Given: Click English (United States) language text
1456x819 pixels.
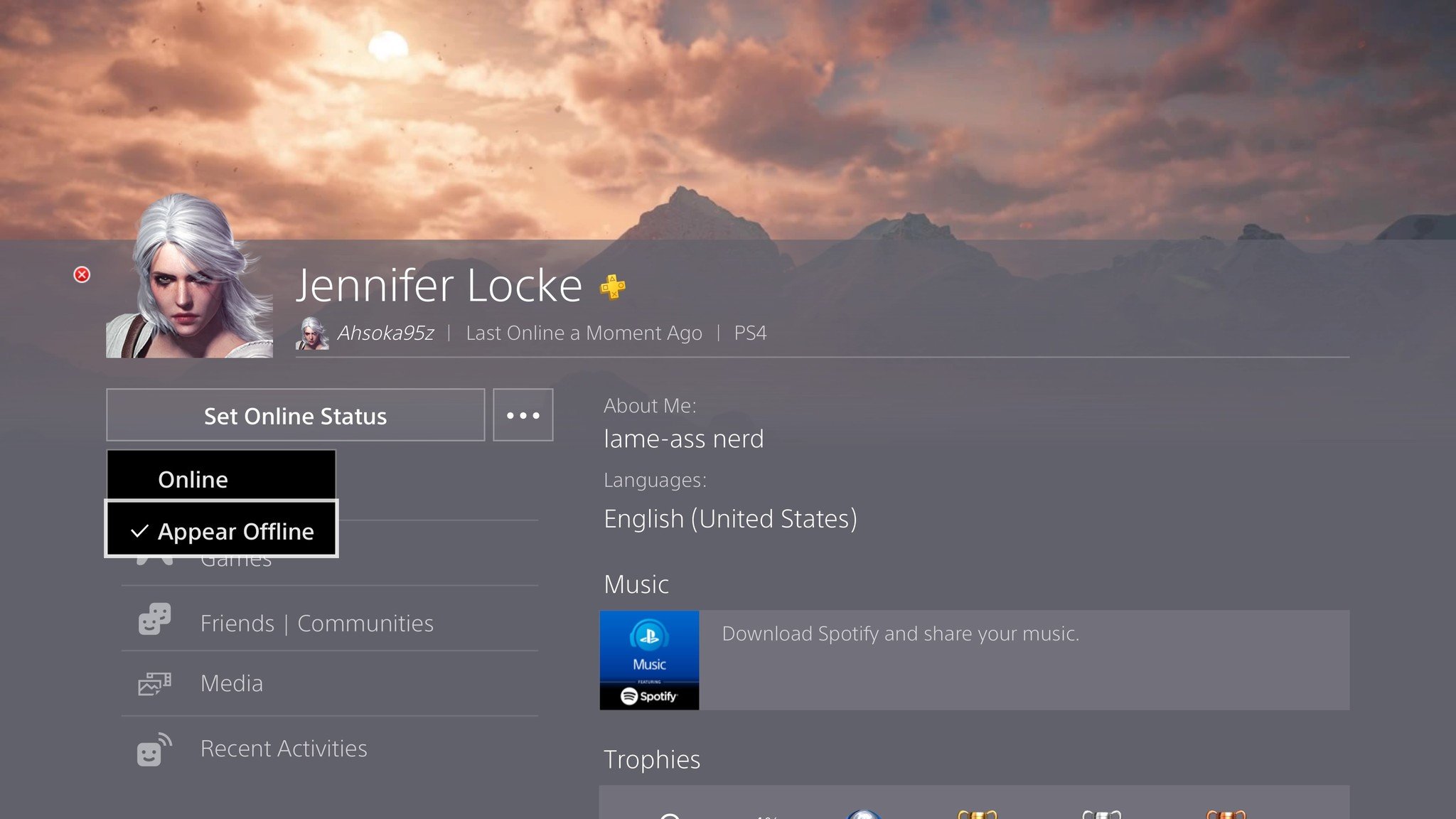Looking at the screenshot, I should pos(730,519).
